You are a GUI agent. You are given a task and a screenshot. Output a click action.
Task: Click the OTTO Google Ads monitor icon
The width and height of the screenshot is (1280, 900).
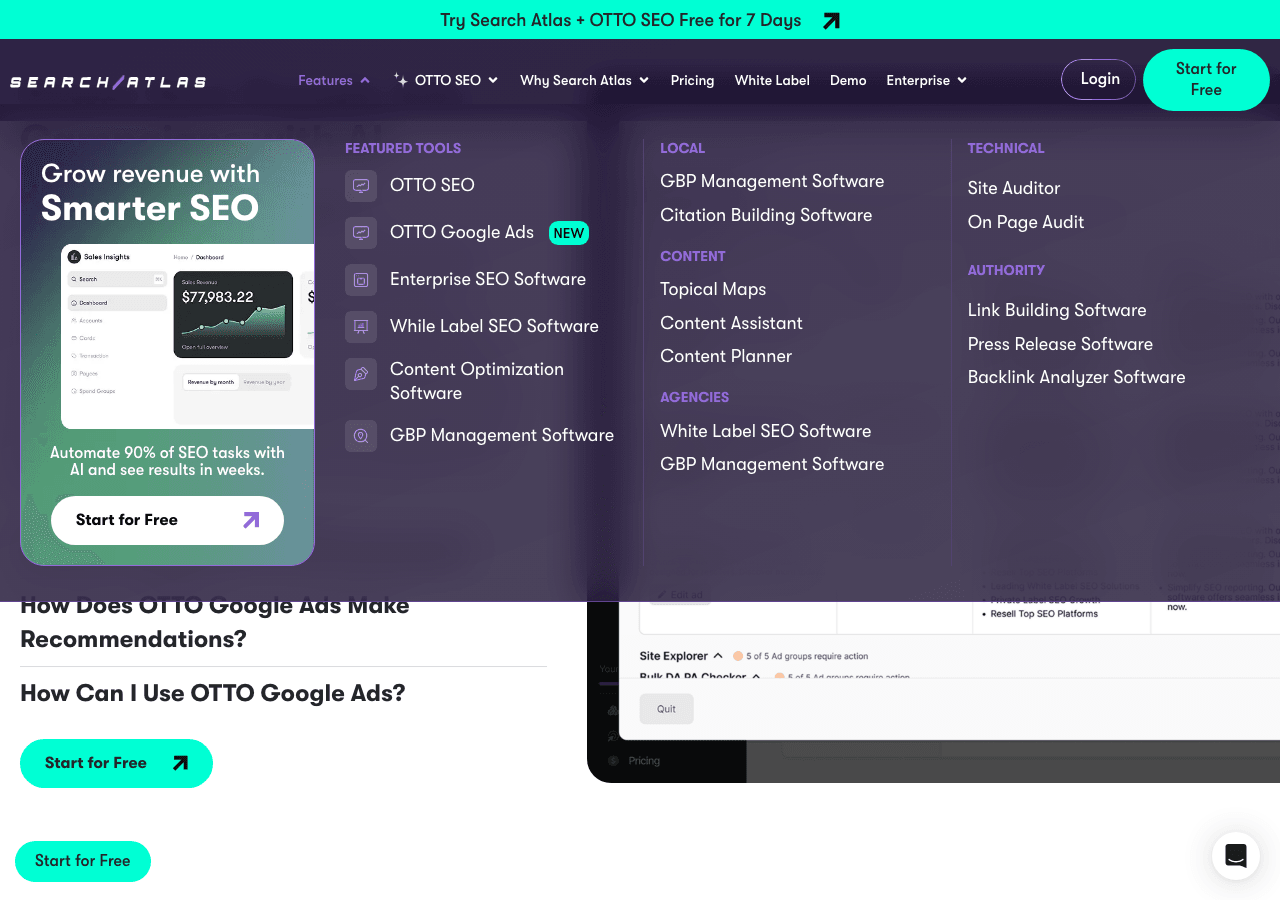[x=361, y=233]
